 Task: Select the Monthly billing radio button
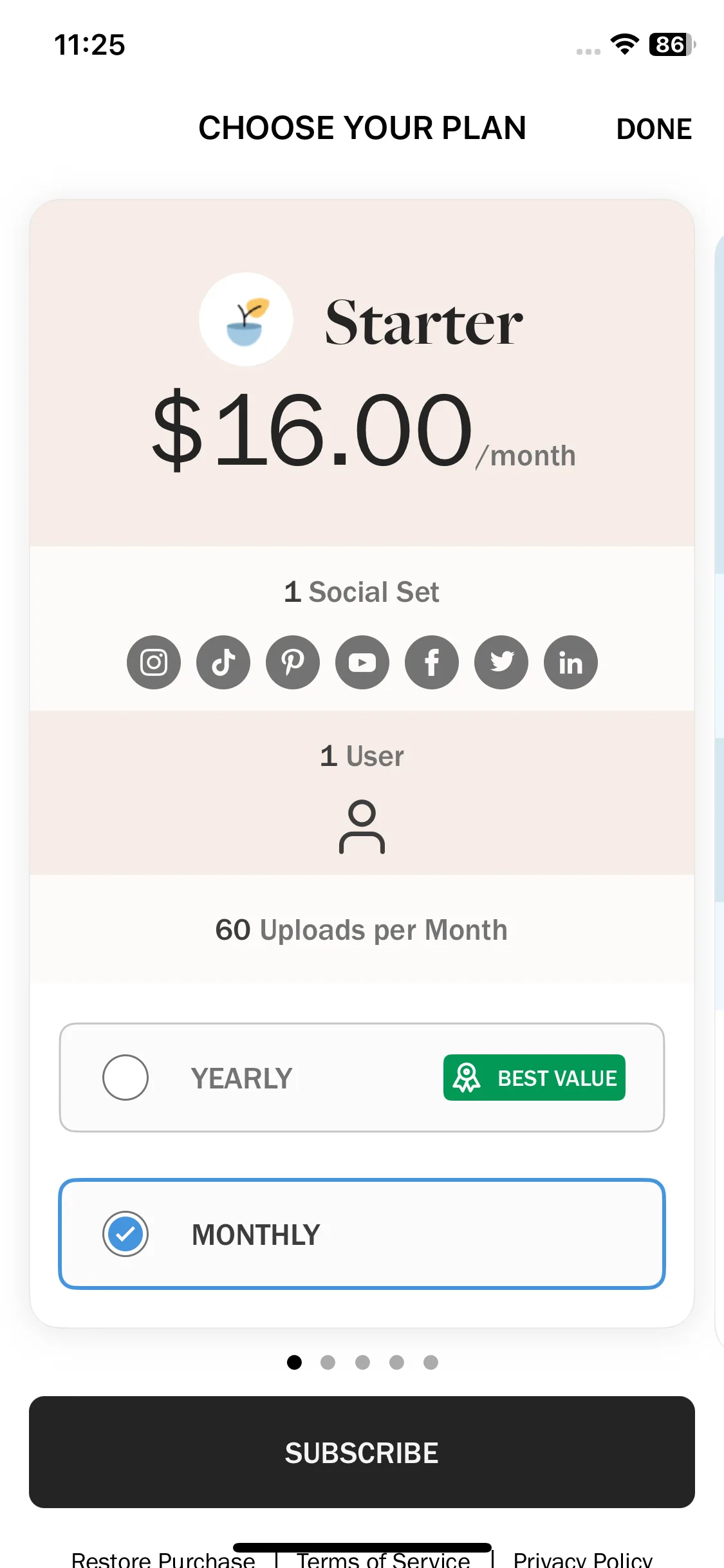[x=125, y=1234]
